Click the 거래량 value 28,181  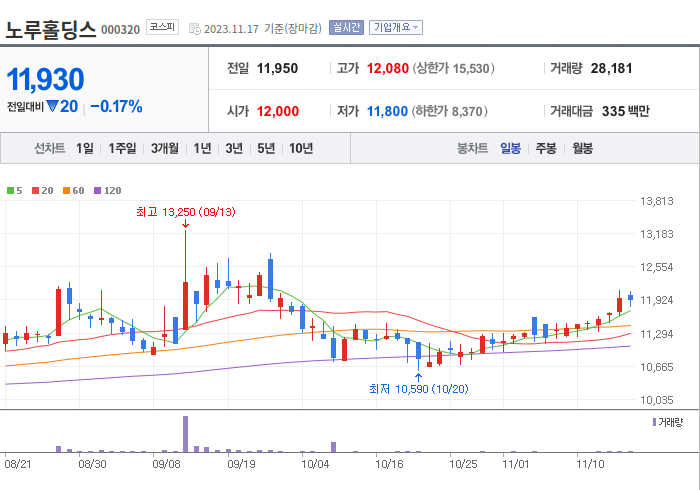point(612,68)
